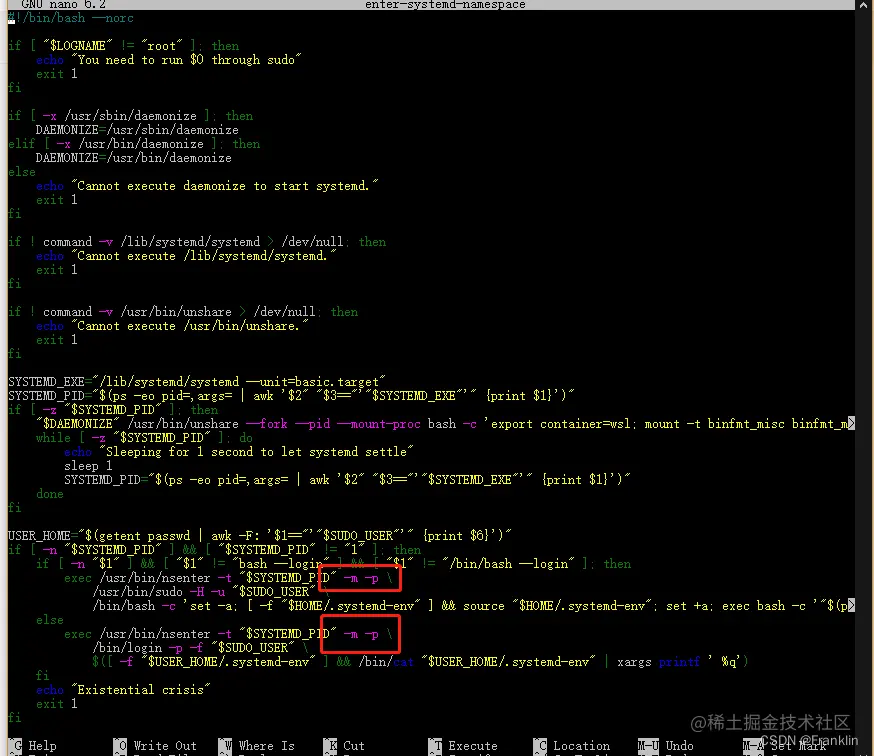Click the command -v /usr/bin/unshare line
Image resolution: width=874 pixels, height=756 pixels.
pos(183,312)
